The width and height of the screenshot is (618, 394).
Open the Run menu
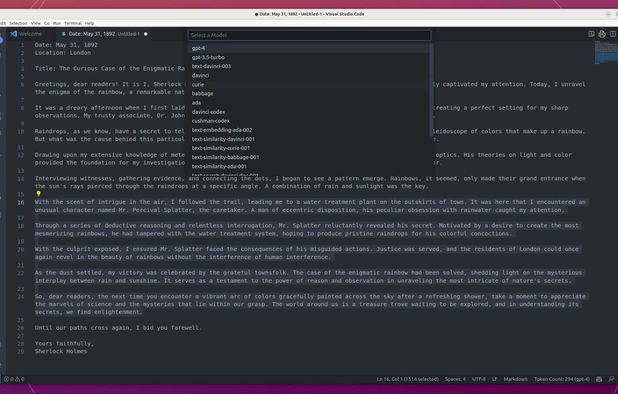[57, 23]
